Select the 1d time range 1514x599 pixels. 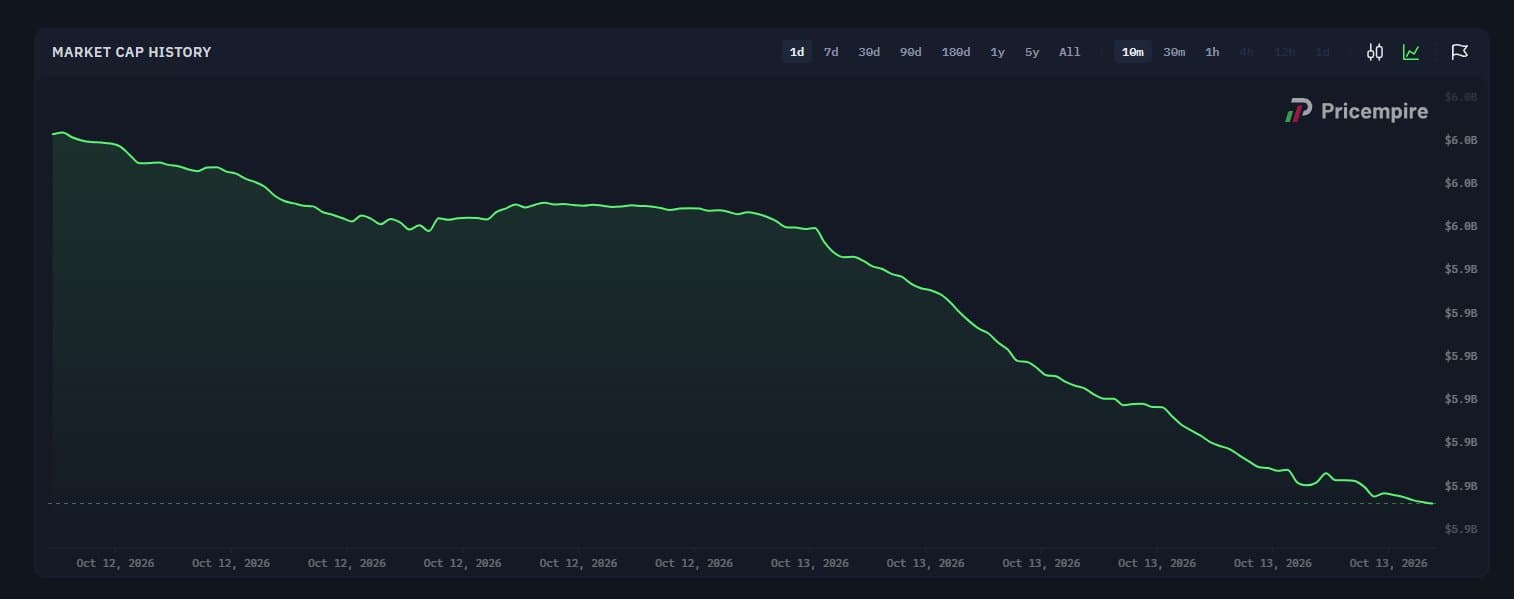(x=797, y=52)
